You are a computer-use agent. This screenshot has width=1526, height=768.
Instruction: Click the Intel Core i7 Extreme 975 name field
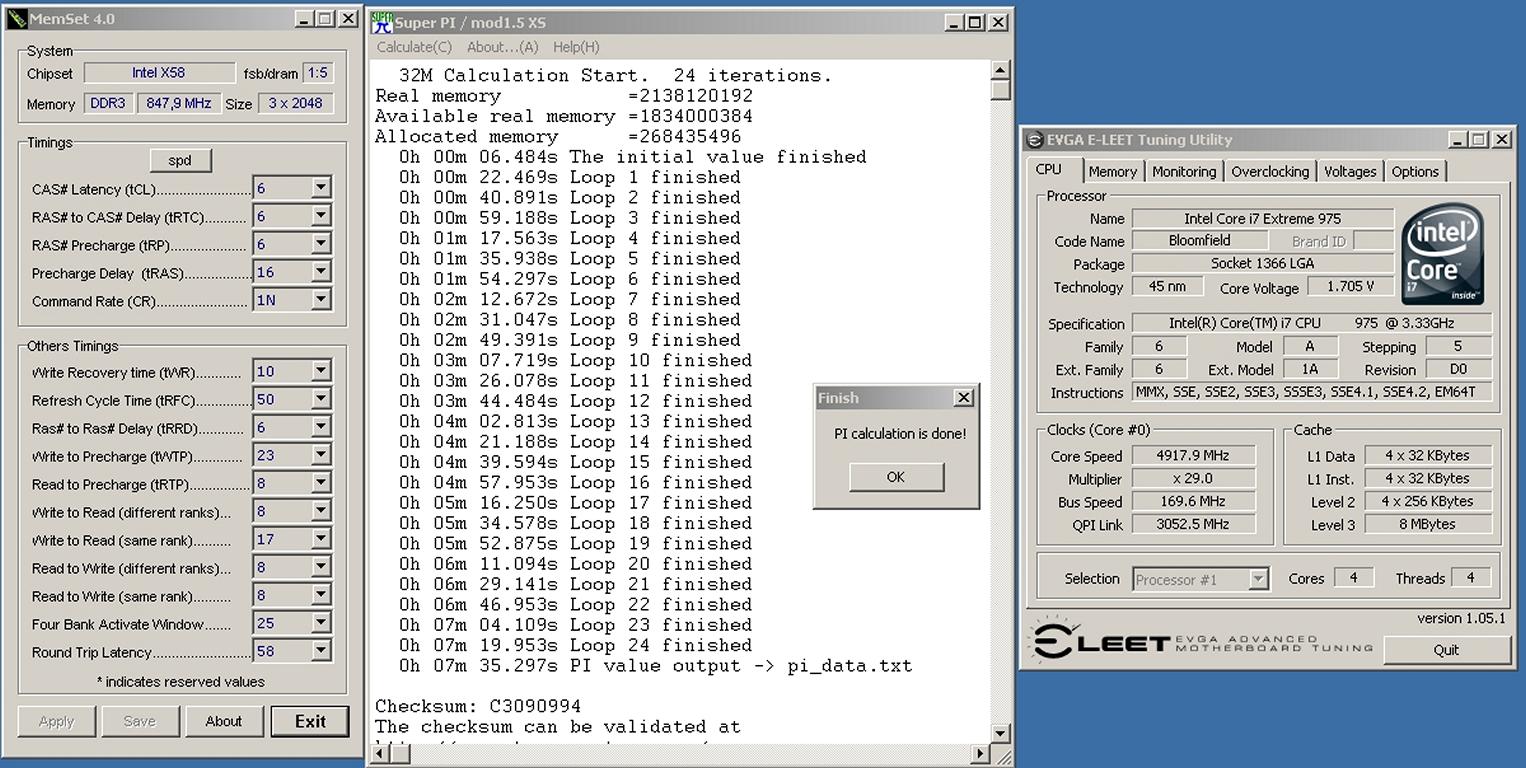(1263, 219)
